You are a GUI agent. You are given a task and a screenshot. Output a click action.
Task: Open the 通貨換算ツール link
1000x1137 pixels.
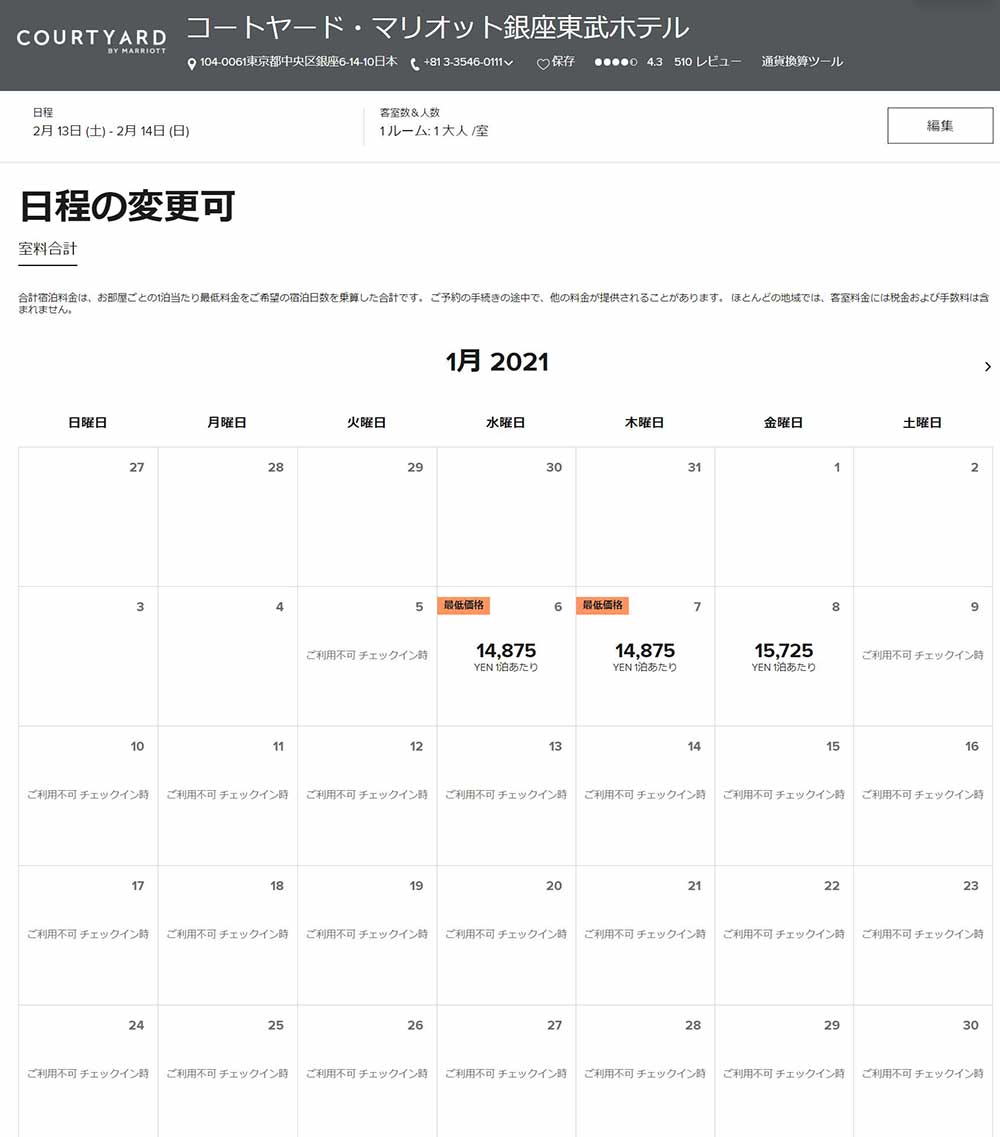(x=802, y=62)
